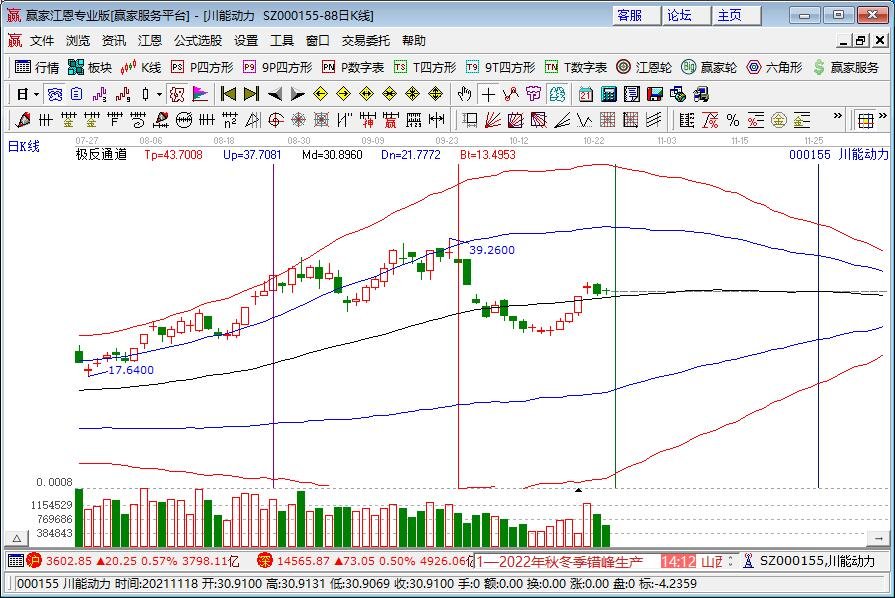The image size is (895, 598).
Task: Toggle the first chart view mode icon
Action: 55,94
